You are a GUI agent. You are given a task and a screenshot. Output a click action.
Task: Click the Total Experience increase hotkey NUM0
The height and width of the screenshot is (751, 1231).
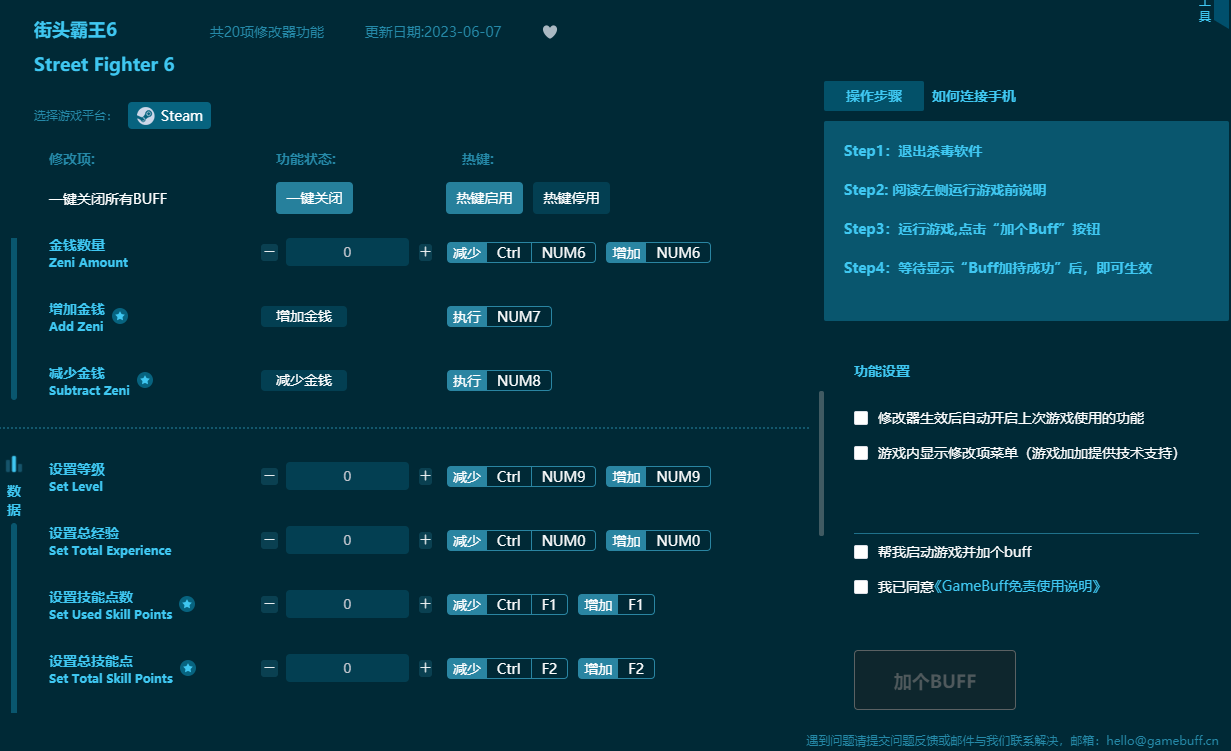click(x=658, y=541)
